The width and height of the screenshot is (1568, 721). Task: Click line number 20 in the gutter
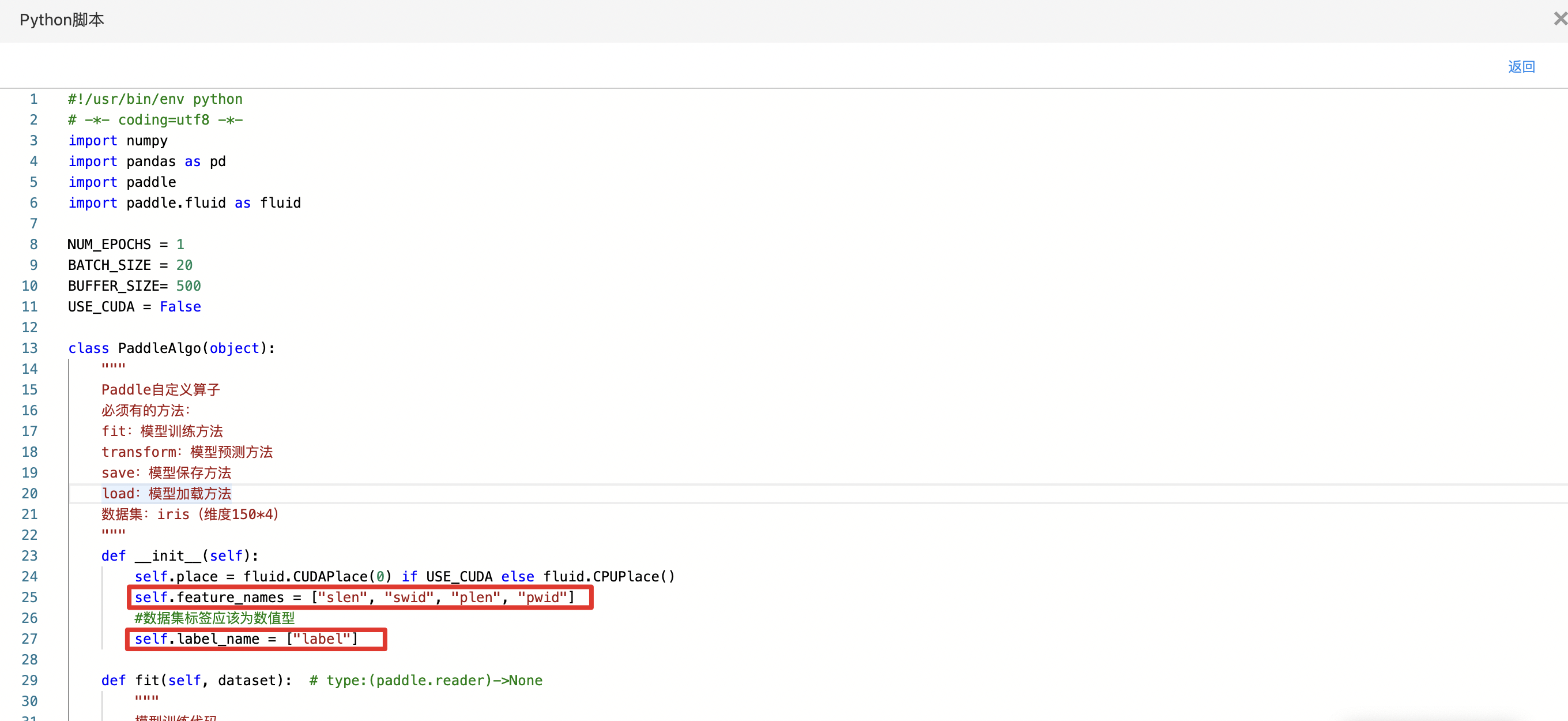click(29, 493)
